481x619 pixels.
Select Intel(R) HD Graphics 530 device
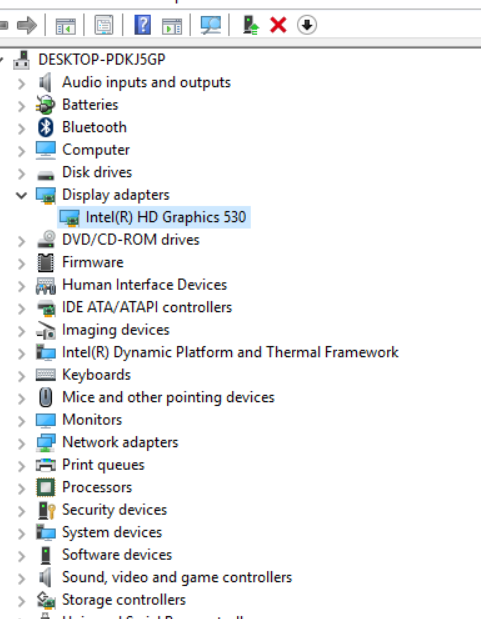[154, 217]
